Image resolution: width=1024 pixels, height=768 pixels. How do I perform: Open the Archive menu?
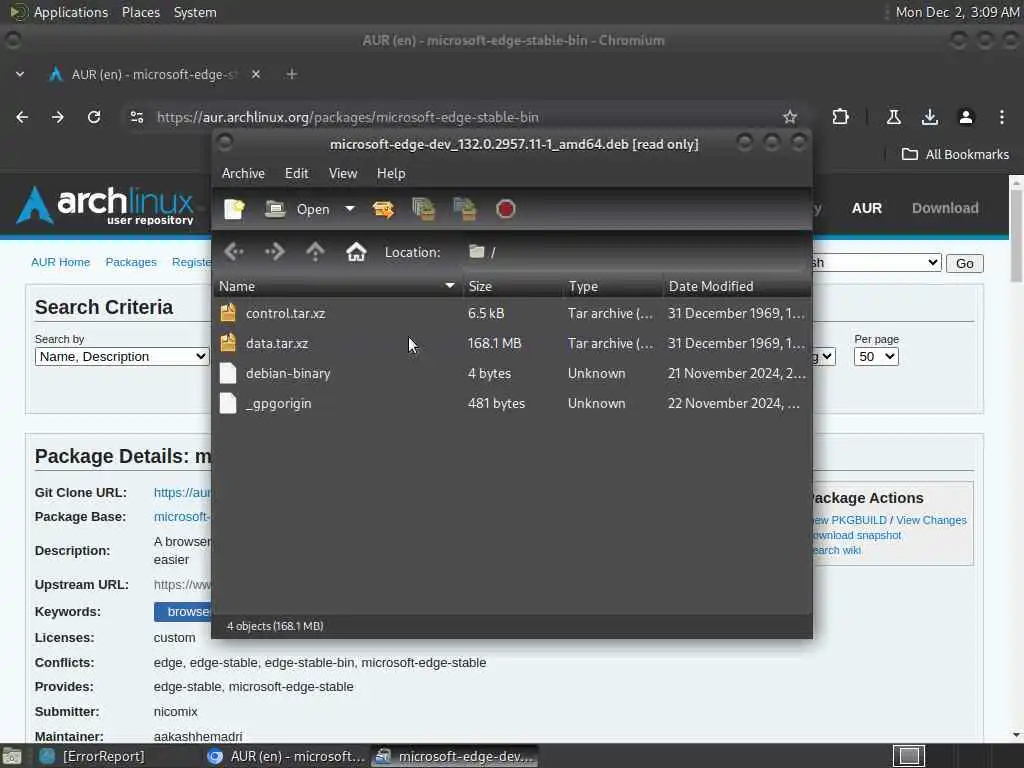click(243, 173)
